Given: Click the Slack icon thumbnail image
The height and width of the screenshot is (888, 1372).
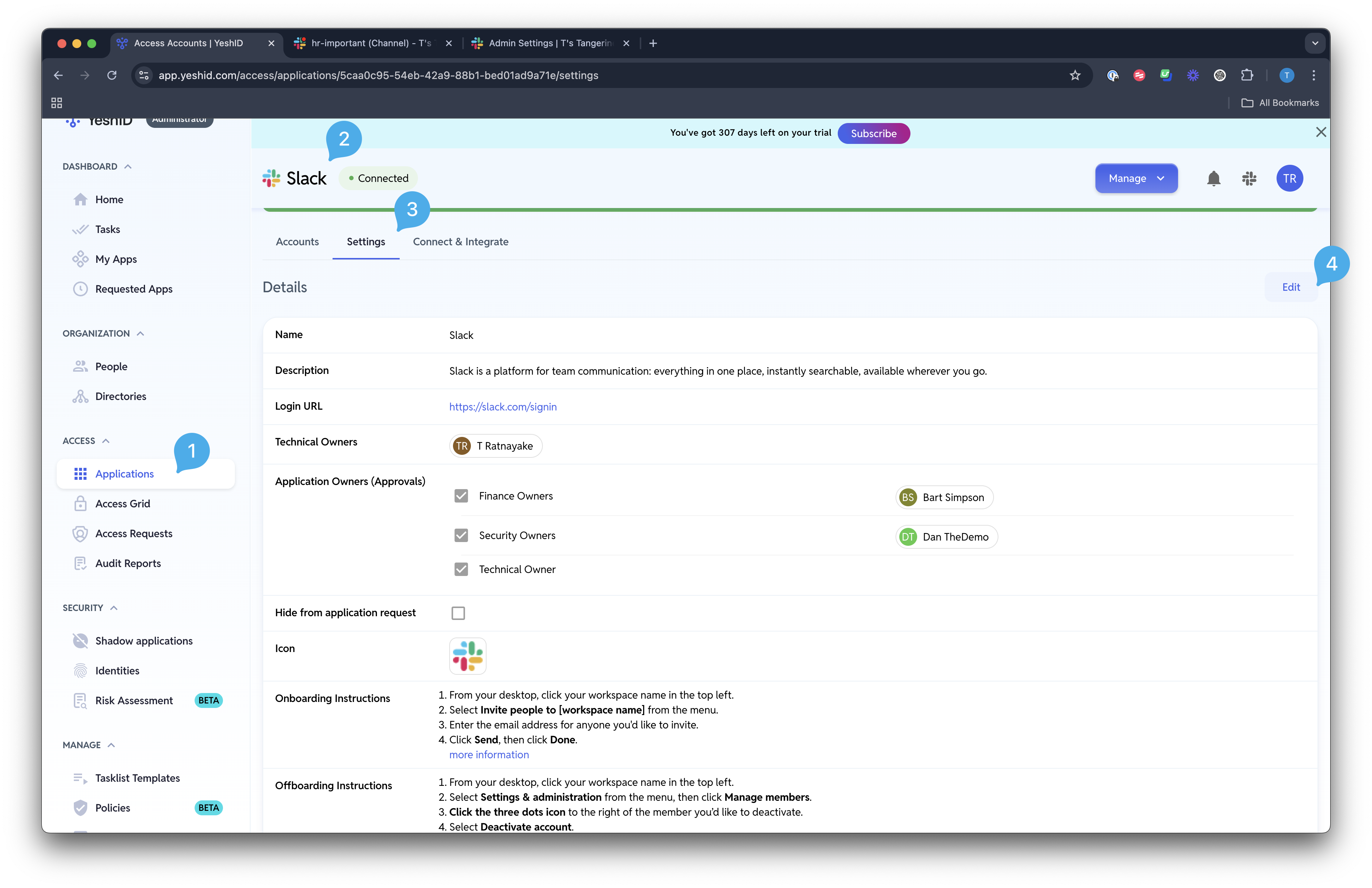Looking at the screenshot, I should (468, 656).
